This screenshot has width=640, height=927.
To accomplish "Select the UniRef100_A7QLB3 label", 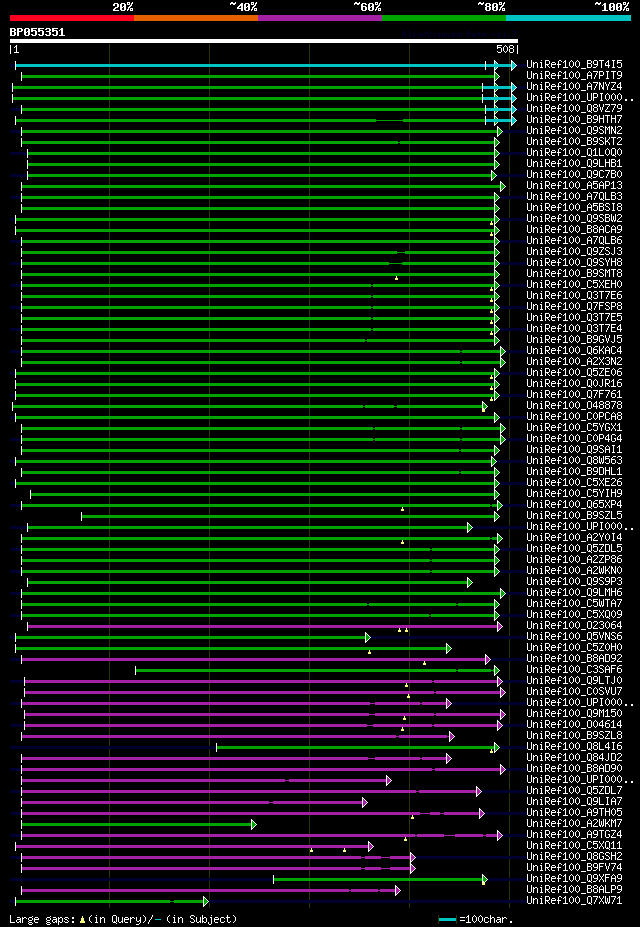I will click(x=574, y=197).
